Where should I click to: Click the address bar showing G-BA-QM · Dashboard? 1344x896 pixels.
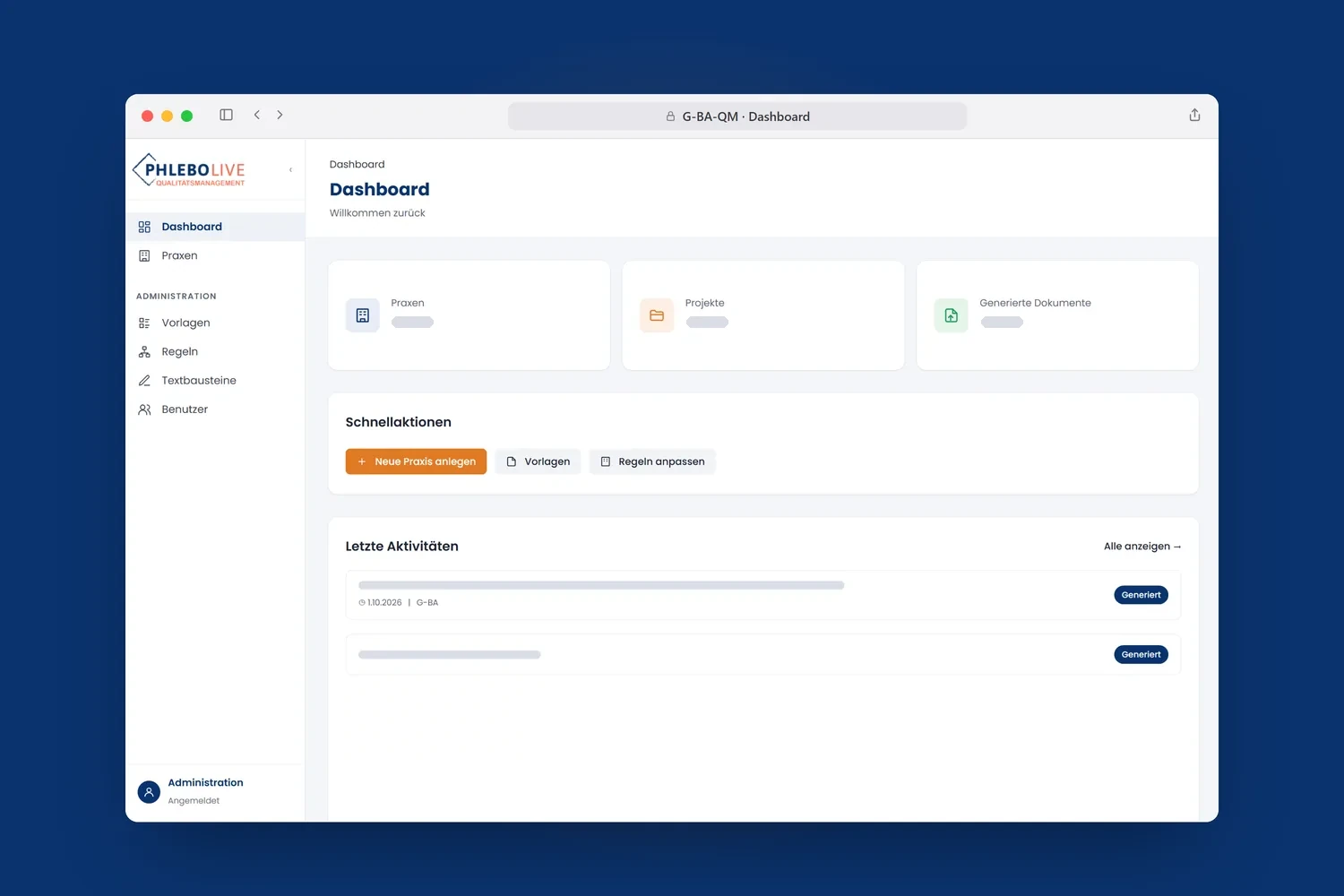pyautogui.click(x=737, y=116)
